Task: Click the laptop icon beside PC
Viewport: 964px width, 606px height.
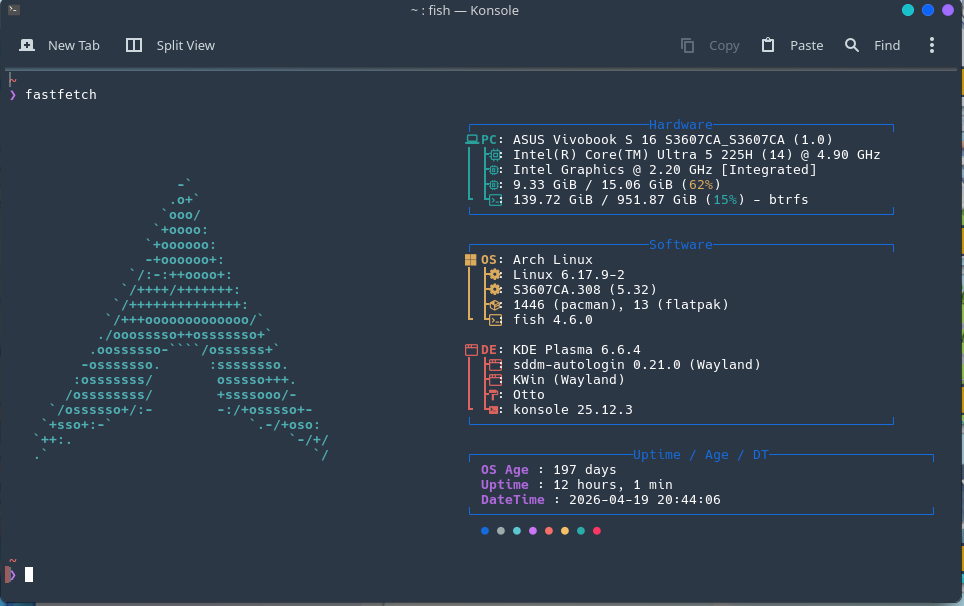Action: [x=472, y=140]
